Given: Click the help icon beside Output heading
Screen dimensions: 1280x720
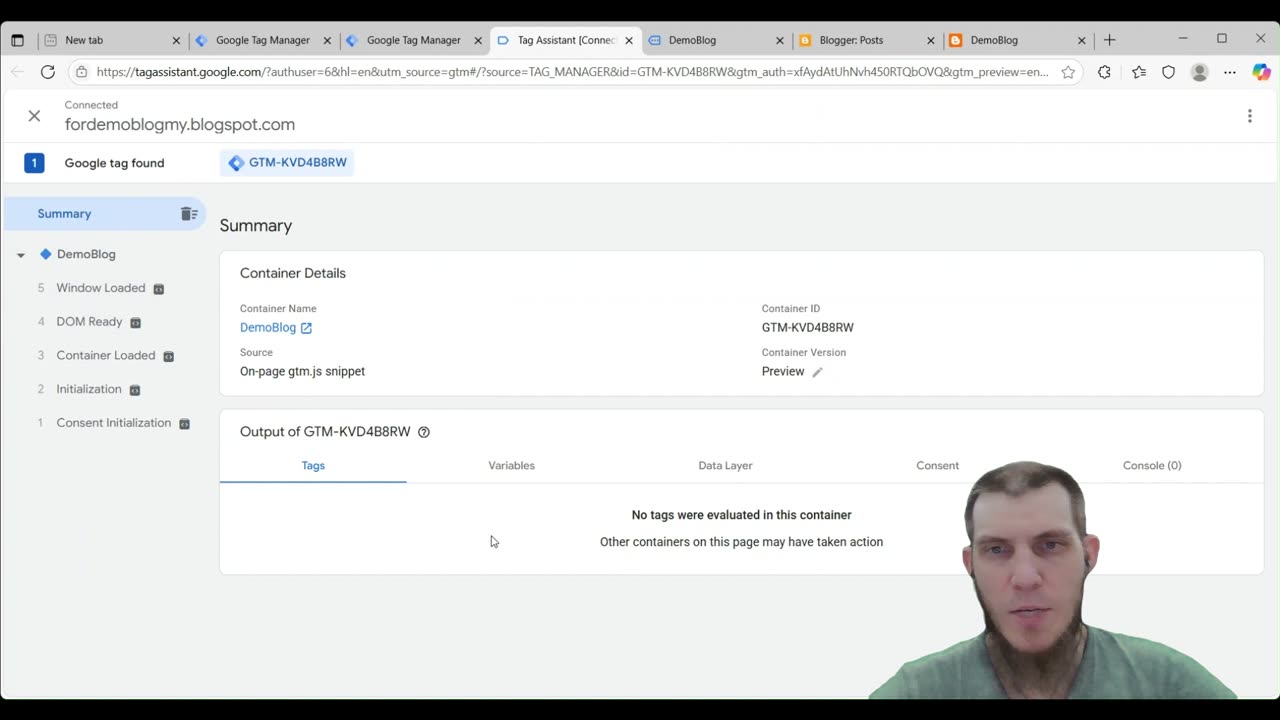Looking at the screenshot, I should 424,432.
